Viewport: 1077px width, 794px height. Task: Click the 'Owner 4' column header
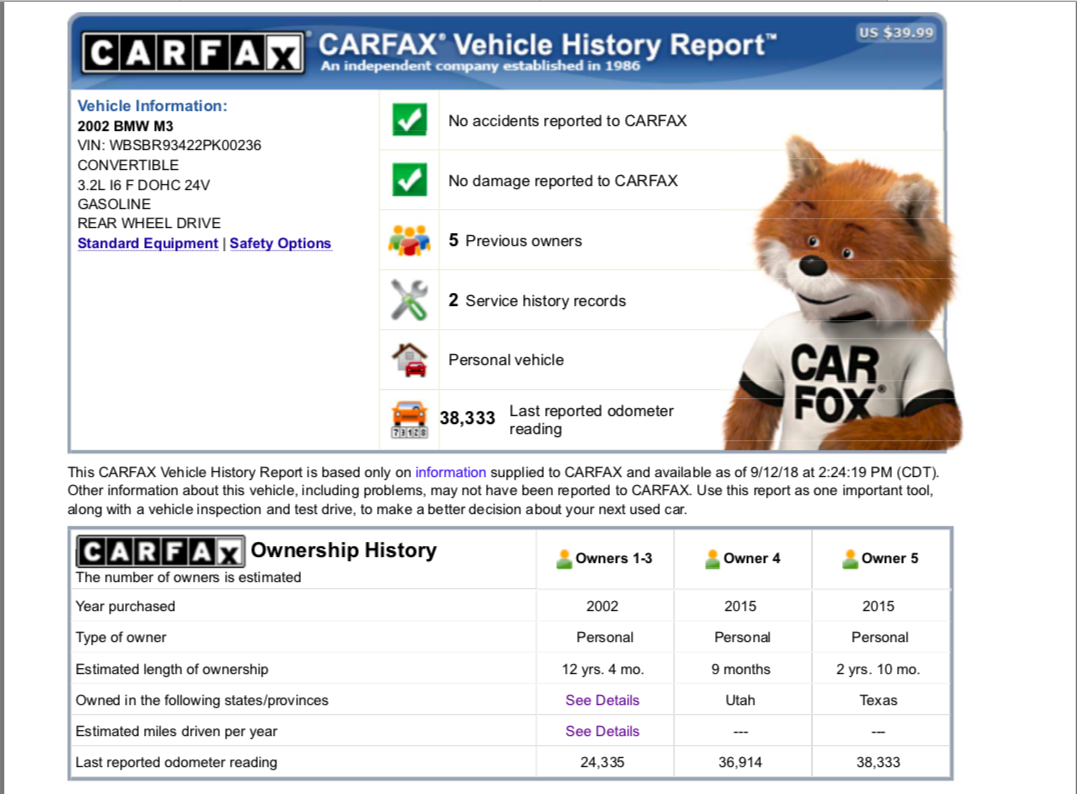click(751, 558)
